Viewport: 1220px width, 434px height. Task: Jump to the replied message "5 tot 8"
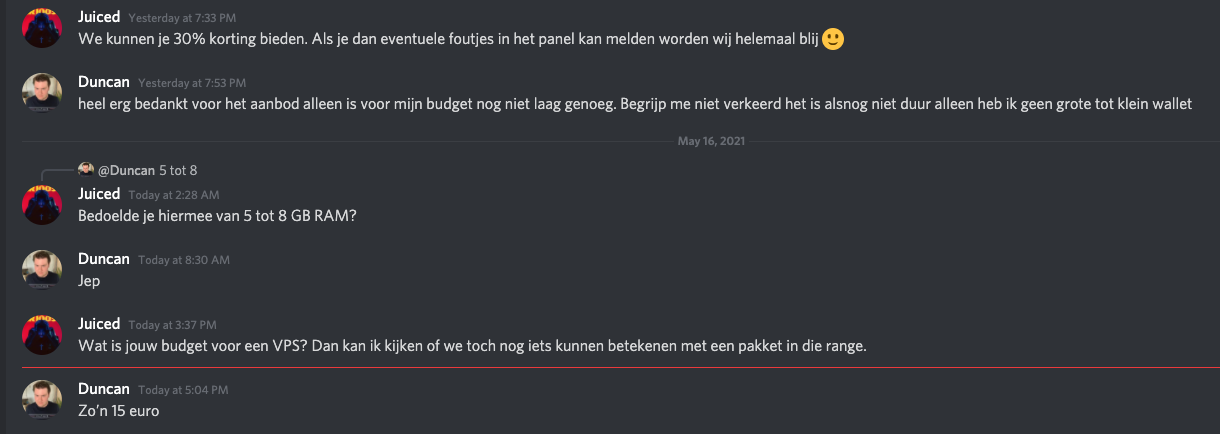point(178,170)
